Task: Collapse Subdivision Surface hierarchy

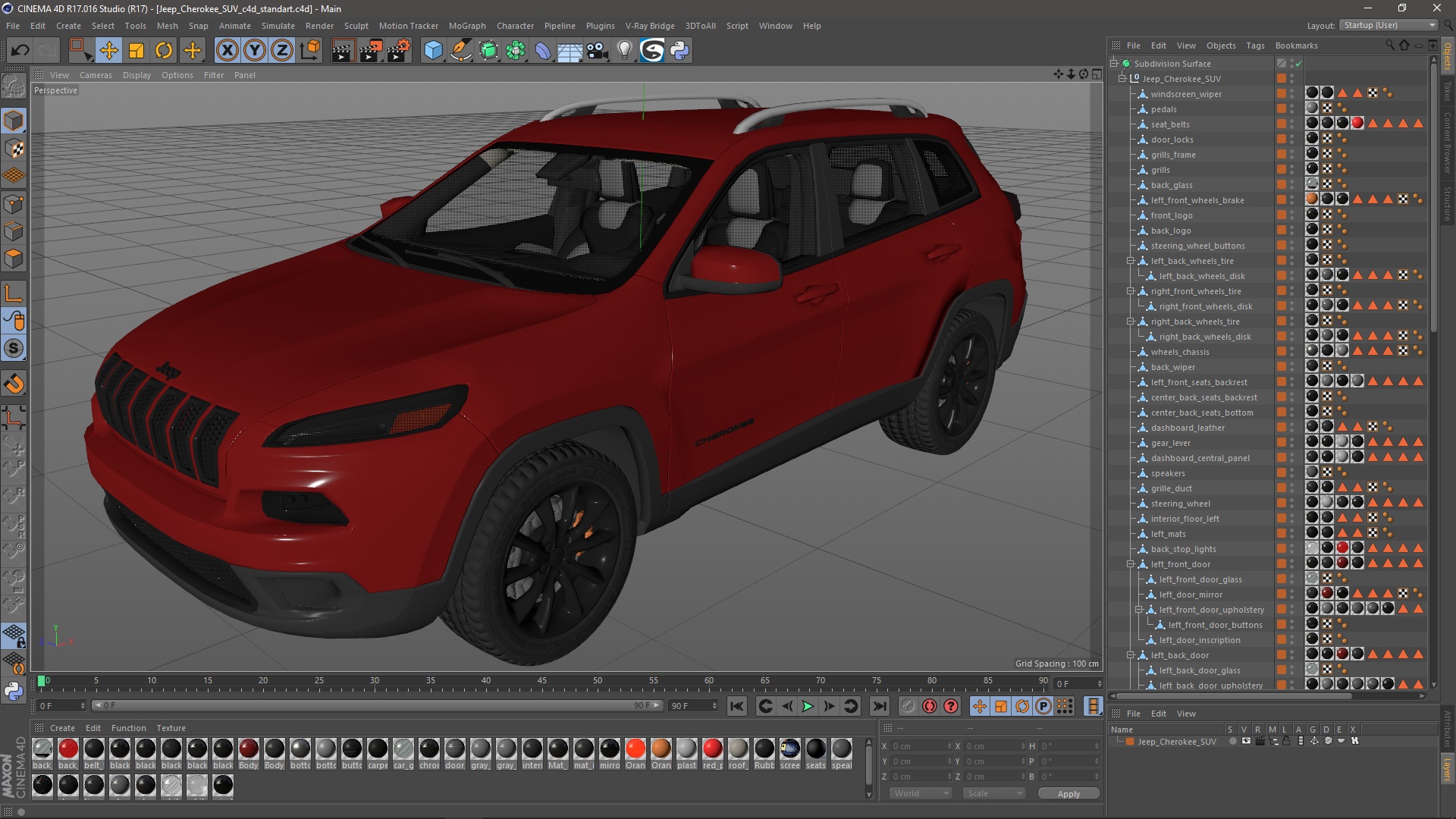Action: click(x=1114, y=64)
